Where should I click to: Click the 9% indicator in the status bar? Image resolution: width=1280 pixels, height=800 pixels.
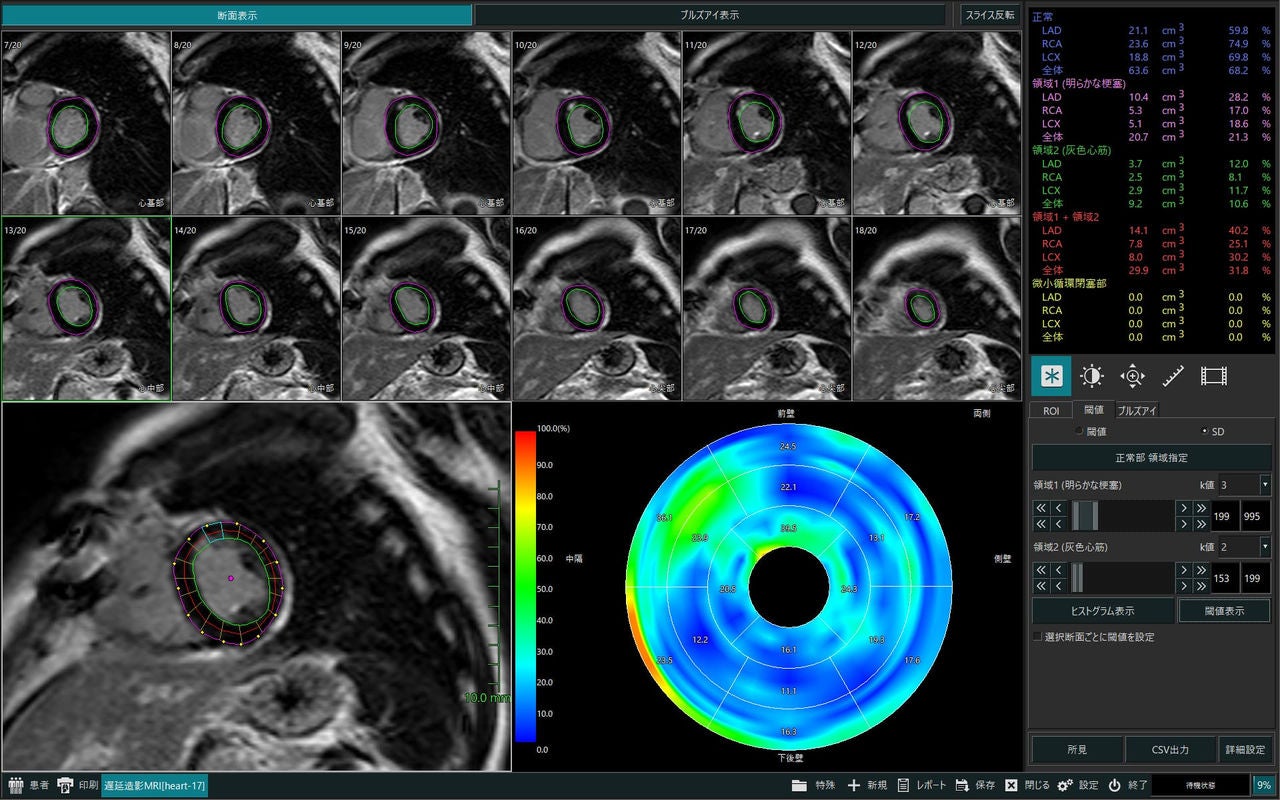1264,785
